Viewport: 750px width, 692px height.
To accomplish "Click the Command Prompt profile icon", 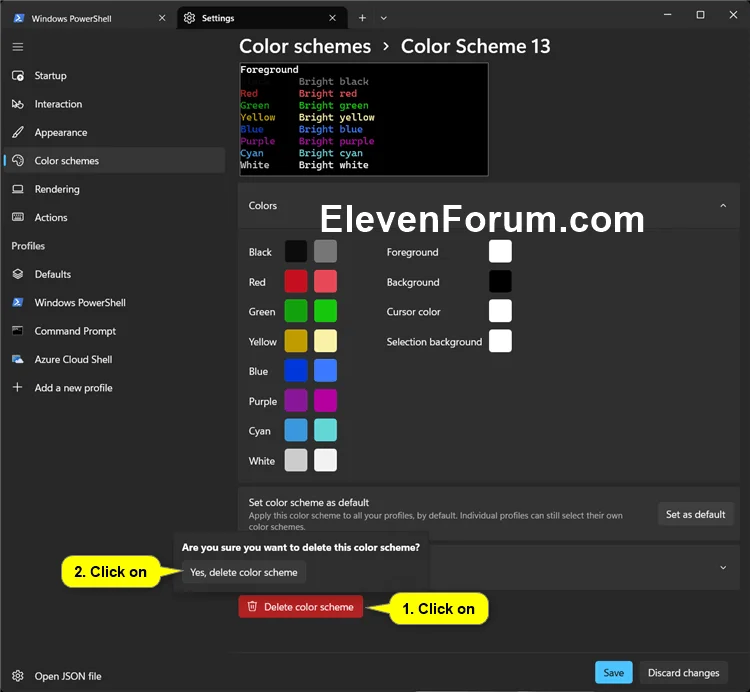I will click(x=18, y=330).
